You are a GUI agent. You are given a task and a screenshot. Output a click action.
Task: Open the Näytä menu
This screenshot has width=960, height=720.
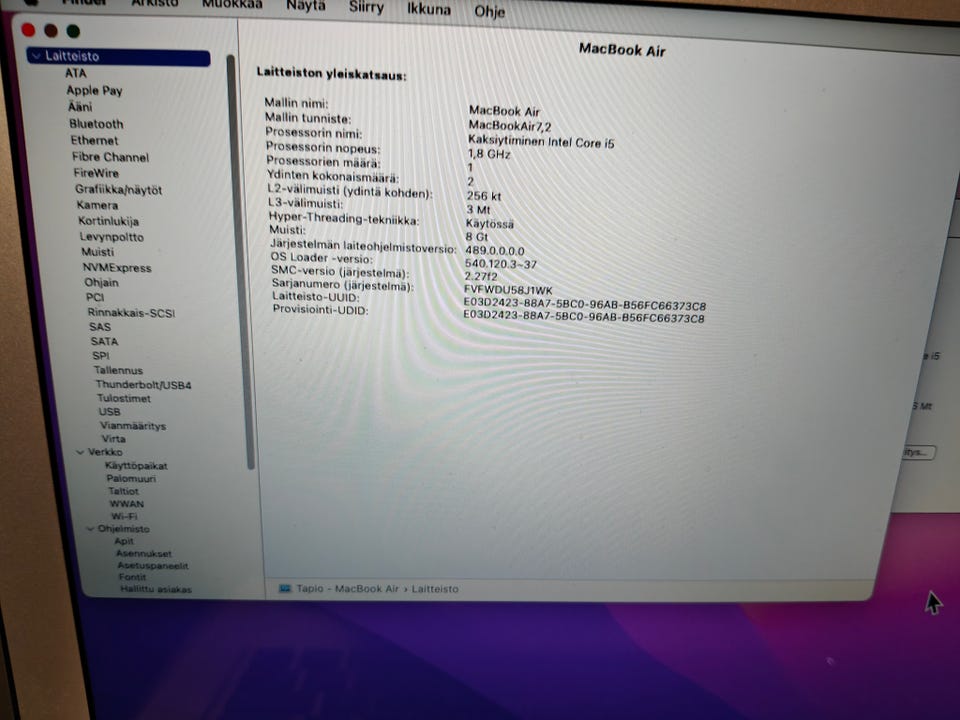pyautogui.click(x=306, y=6)
